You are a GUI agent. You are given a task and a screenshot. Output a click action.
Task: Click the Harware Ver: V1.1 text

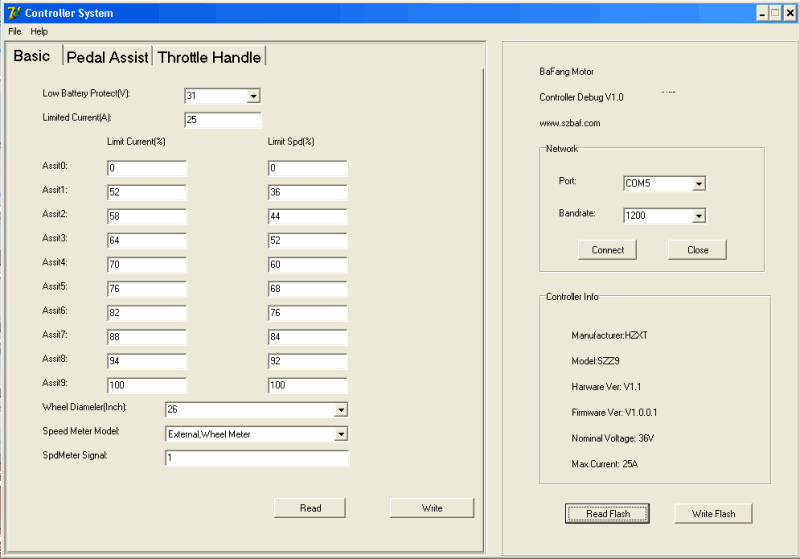pos(606,387)
